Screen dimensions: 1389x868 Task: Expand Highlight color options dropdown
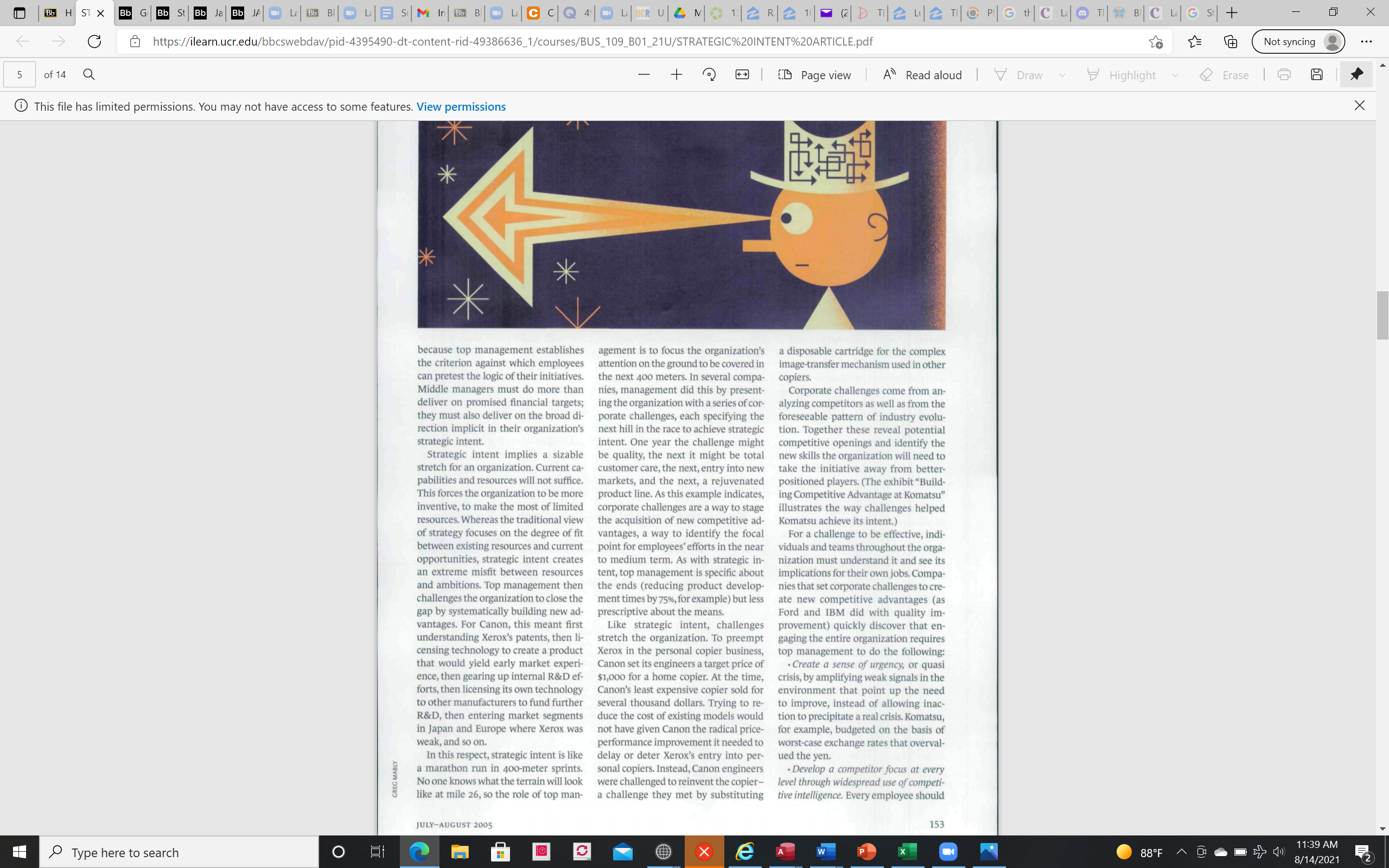coord(1175,75)
